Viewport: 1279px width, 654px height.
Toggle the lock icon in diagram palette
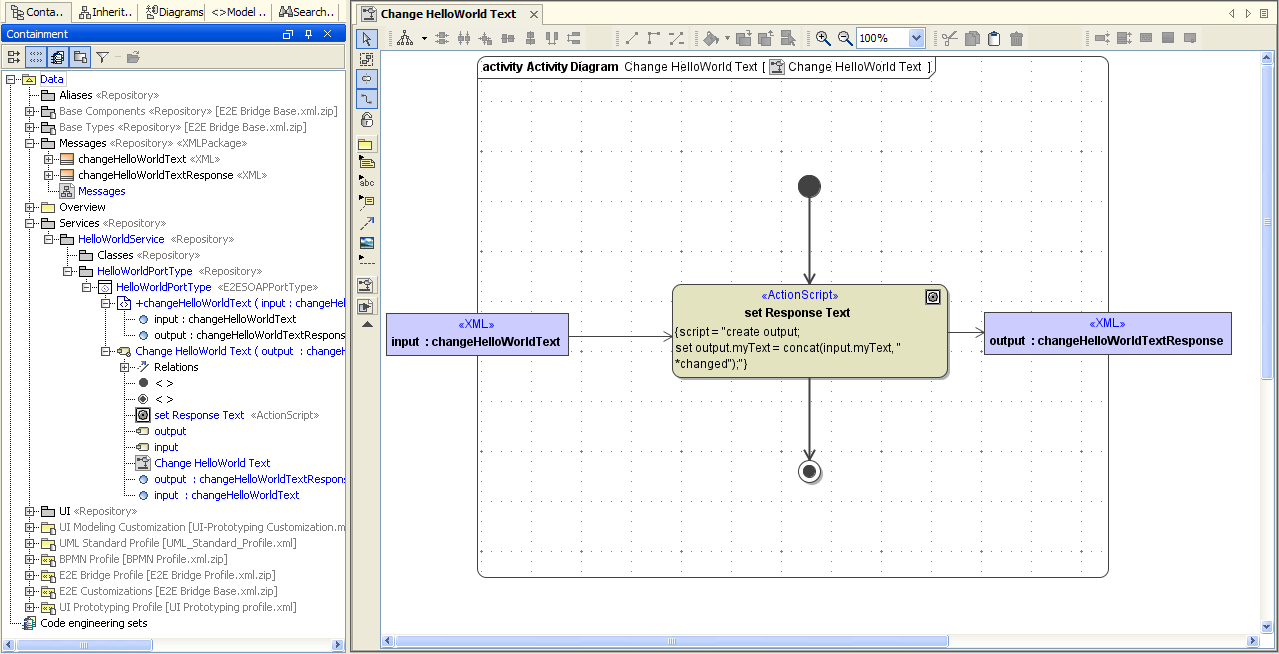(x=366, y=120)
